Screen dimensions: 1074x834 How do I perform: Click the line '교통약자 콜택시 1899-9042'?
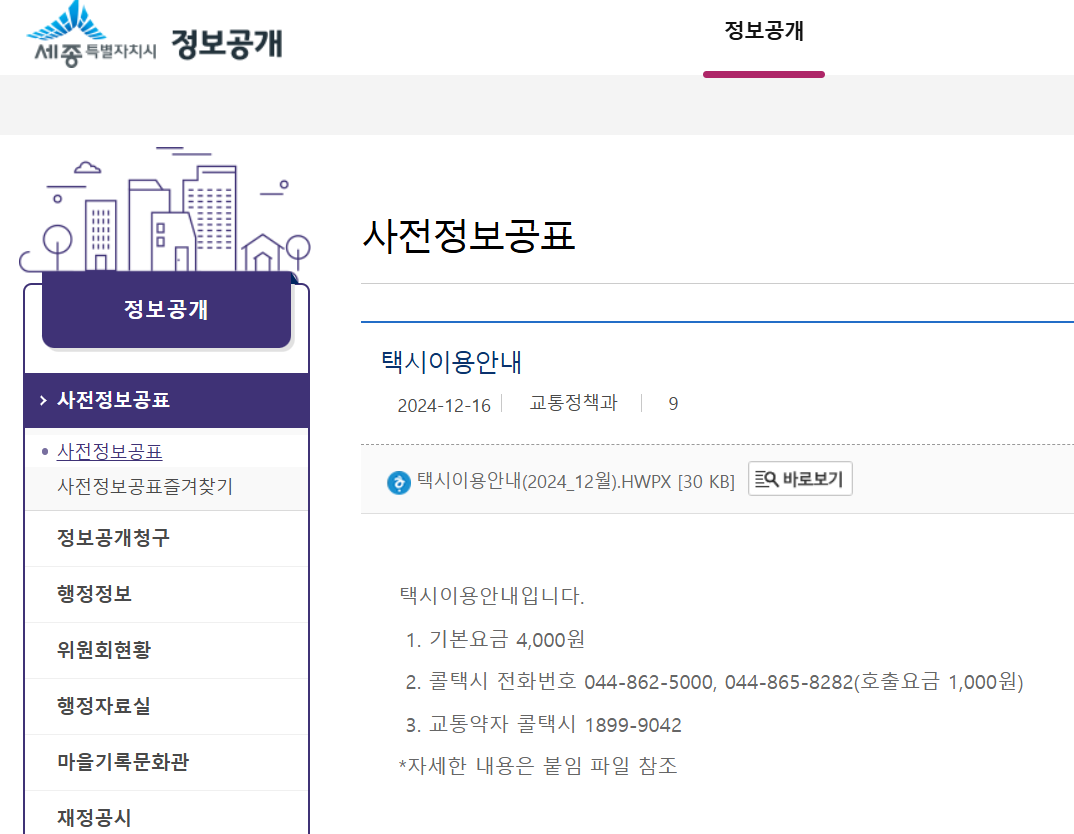pos(544,724)
